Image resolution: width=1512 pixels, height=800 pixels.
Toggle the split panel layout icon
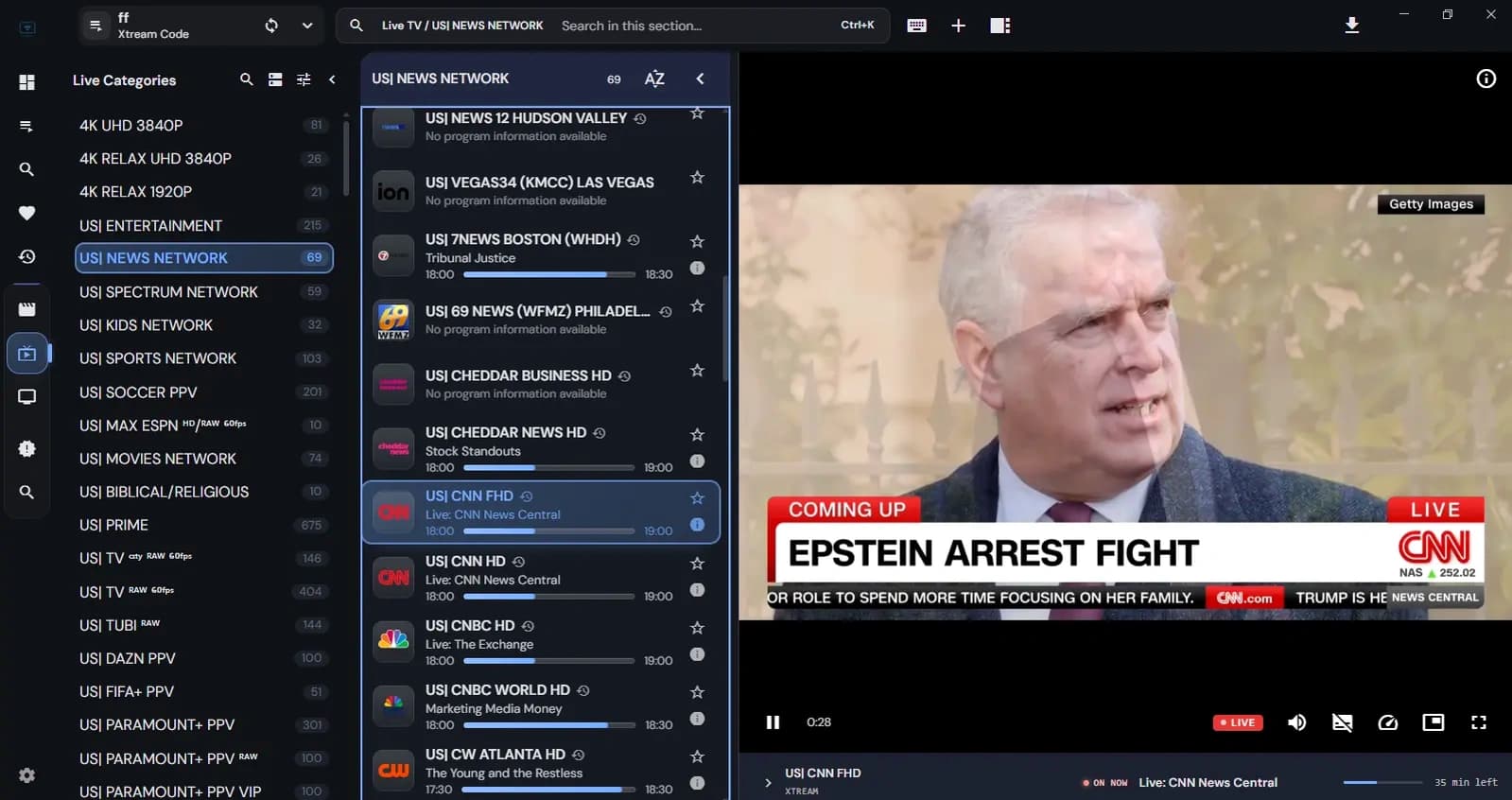[x=1000, y=26]
